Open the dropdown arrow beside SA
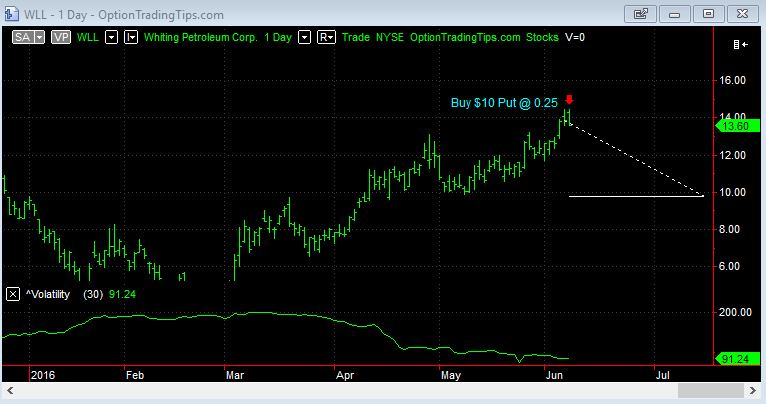Viewport: 766px width, 404px height. pos(40,37)
